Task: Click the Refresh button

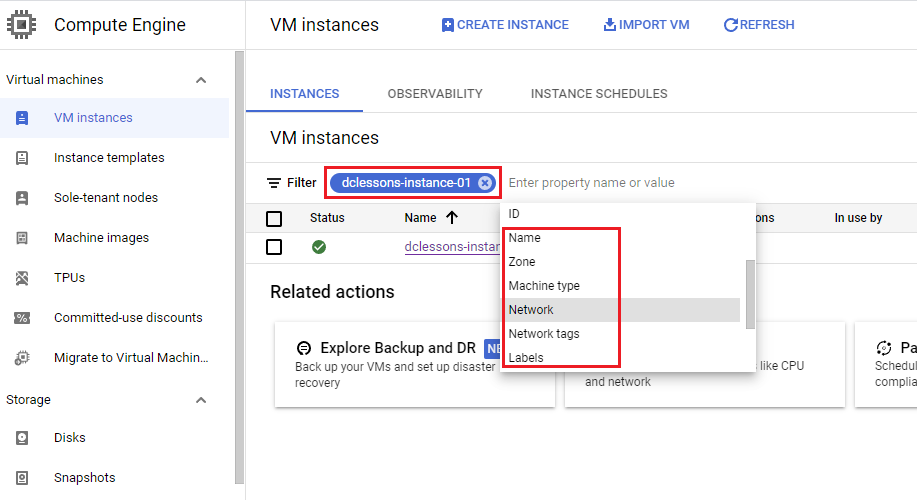Action: pyautogui.click(x=759, y=25)
